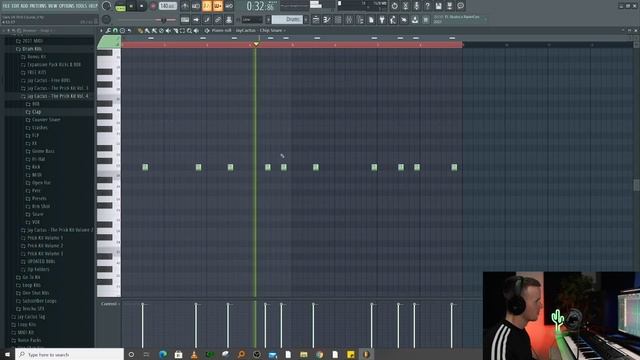Click the arrow right of the Drums pattern selector
This screenshot has height=360, width=640.
(307, 20)
